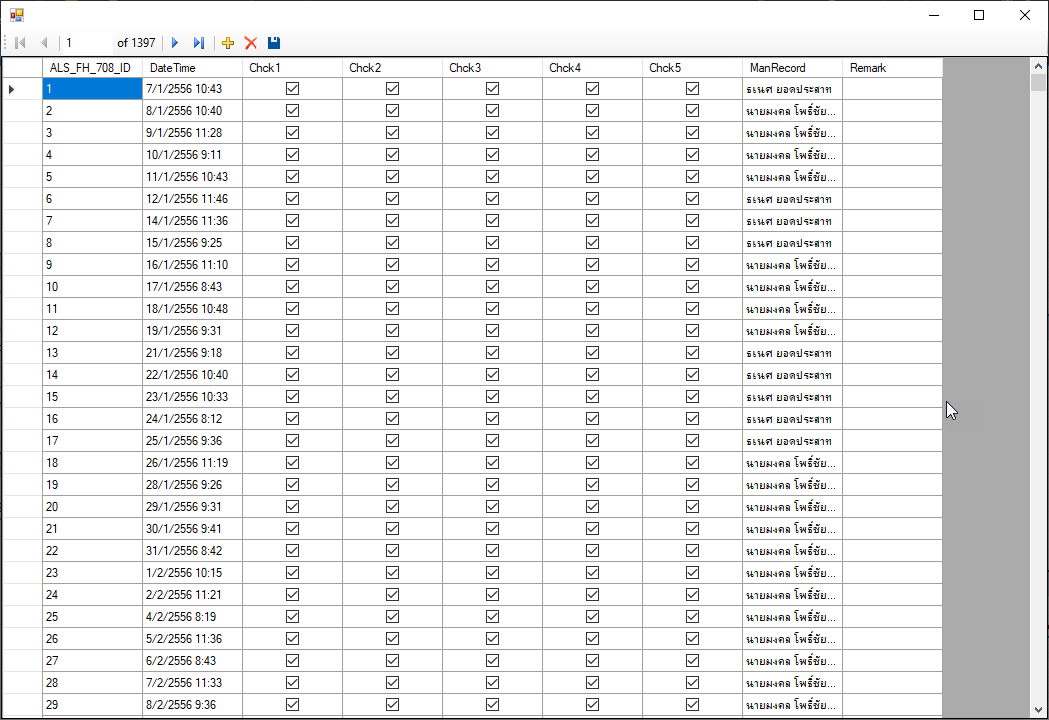Minimize the window
Viewport: 1049px width, 720px height.
coord(934,15)
